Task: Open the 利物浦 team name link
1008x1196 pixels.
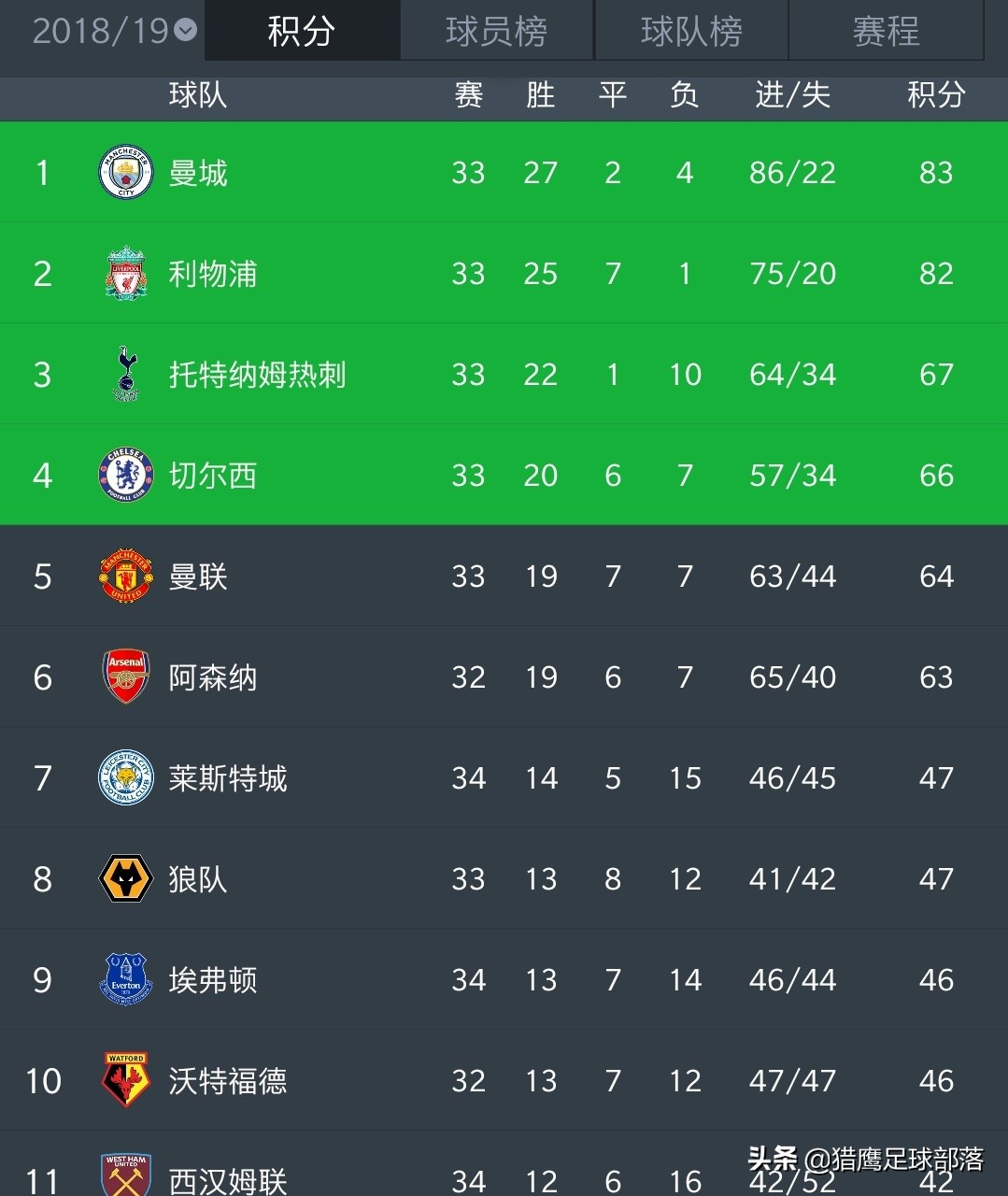Action: click(x=213, y=274)
